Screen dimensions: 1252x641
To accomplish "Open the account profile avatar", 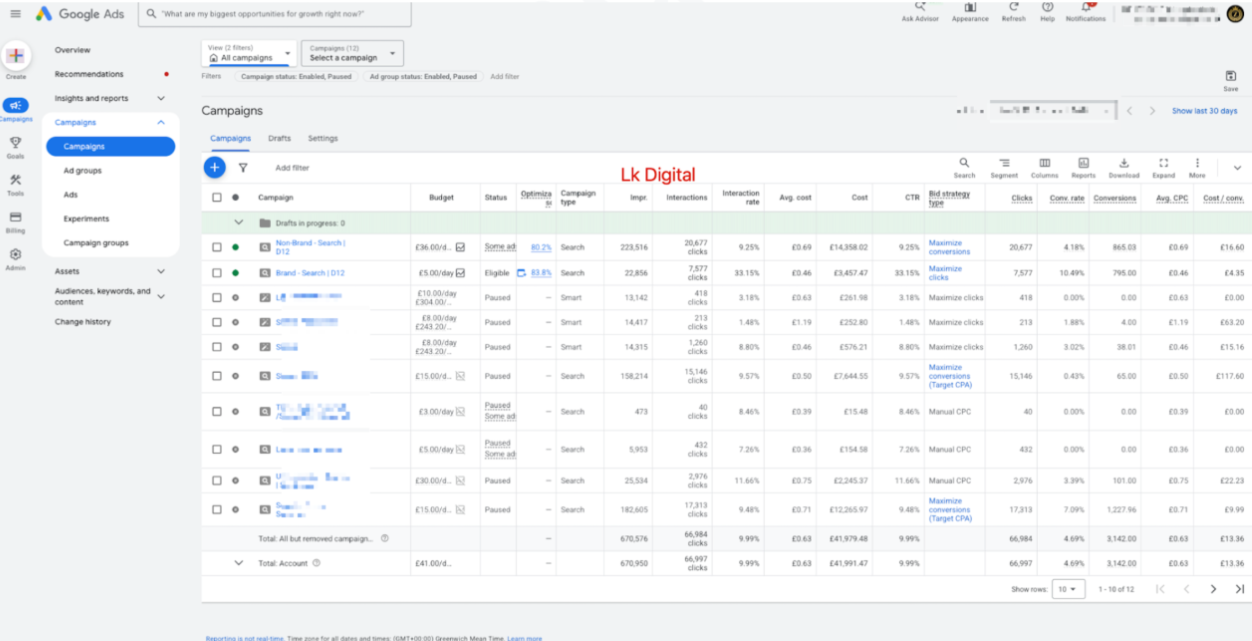I will (1235, 13).
